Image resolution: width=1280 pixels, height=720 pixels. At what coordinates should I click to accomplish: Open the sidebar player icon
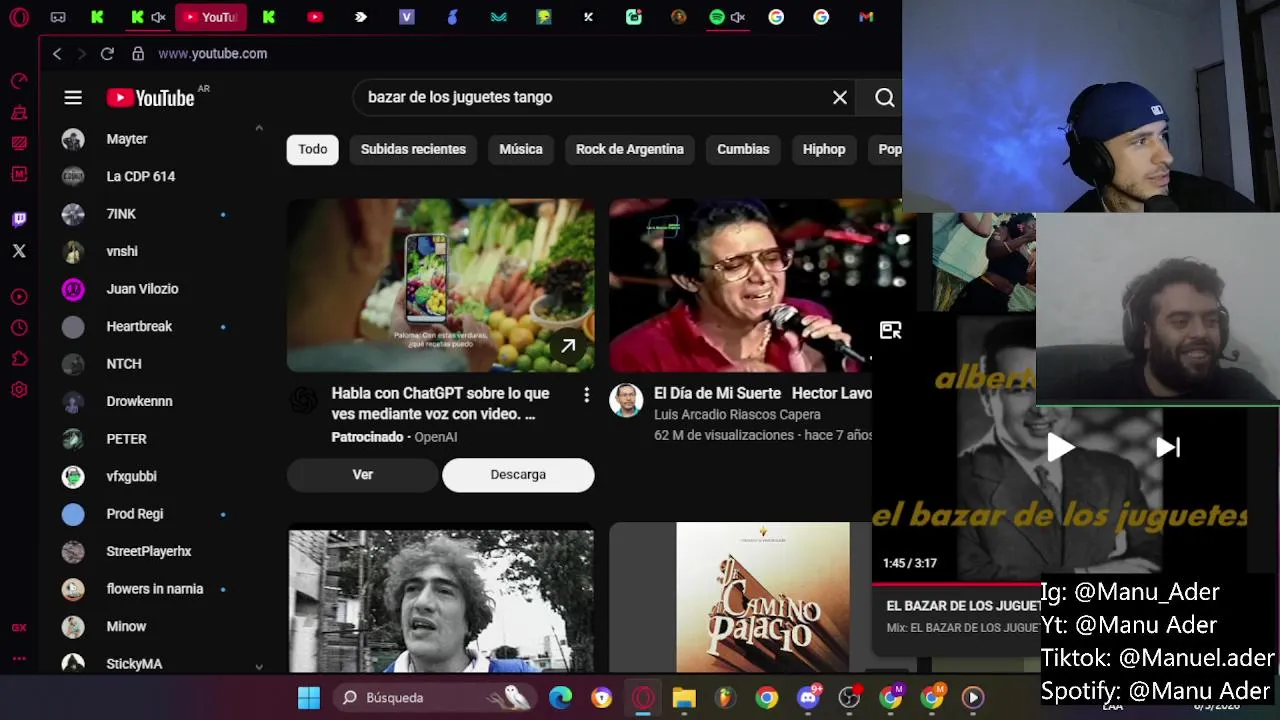click(19, 297)
